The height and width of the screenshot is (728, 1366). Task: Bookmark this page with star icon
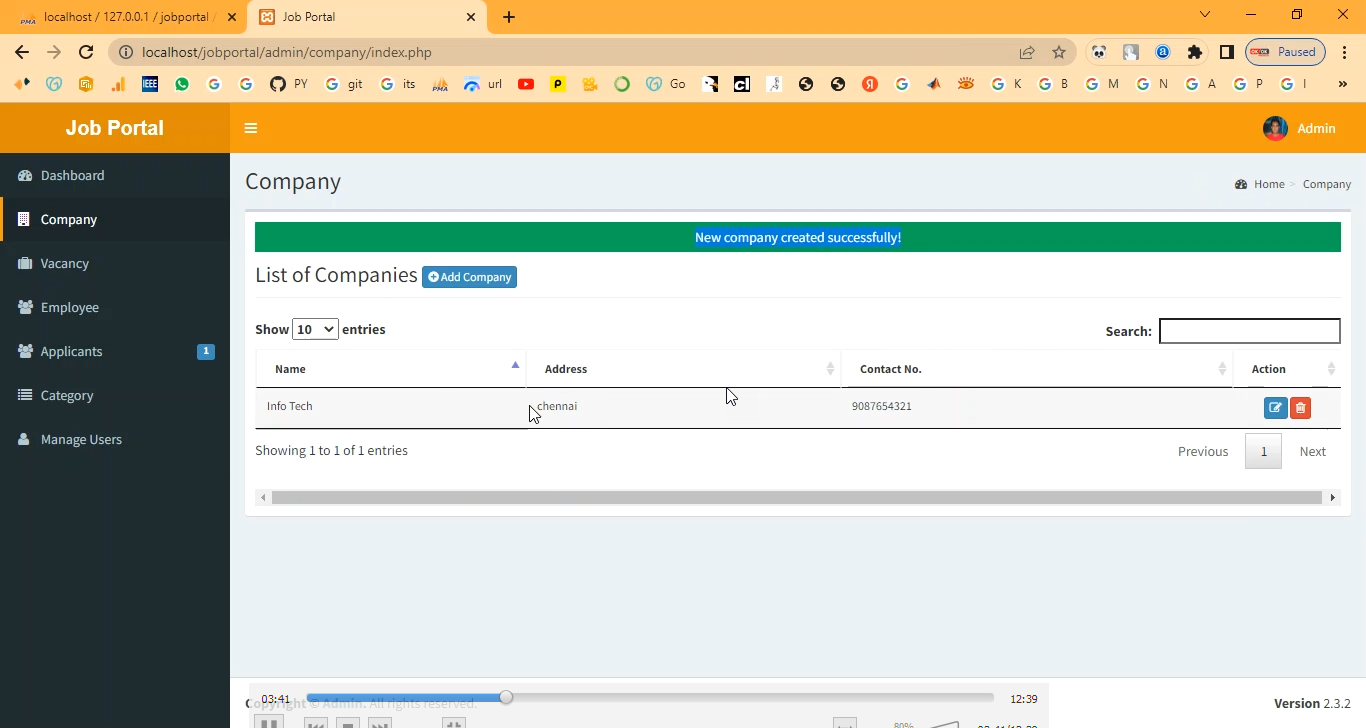point(1059,52)
